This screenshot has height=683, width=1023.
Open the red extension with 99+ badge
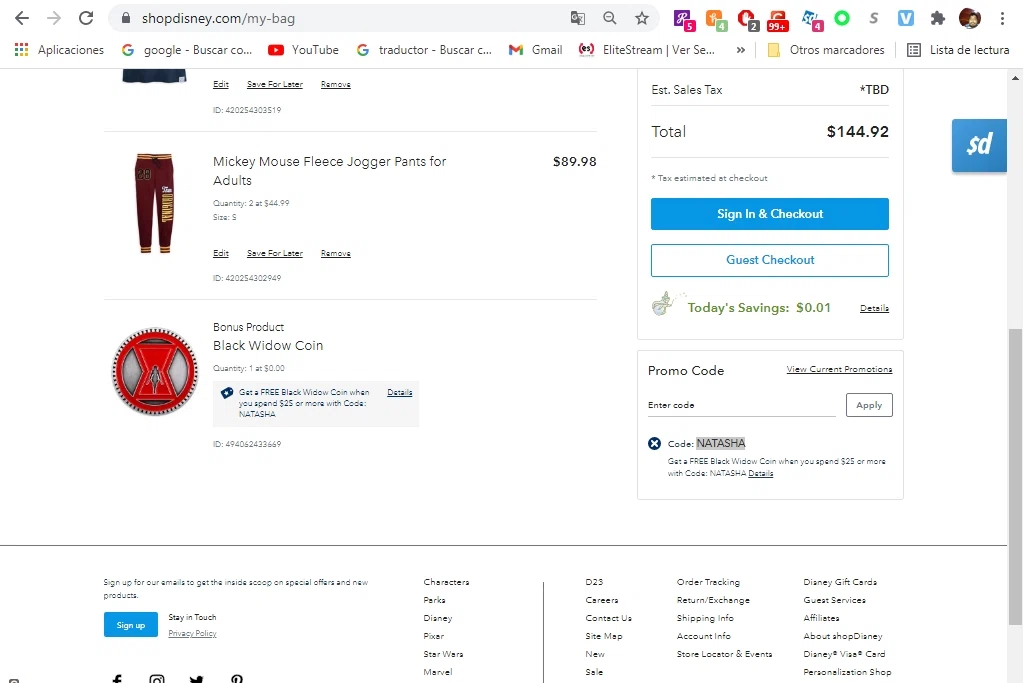[778, 20]
